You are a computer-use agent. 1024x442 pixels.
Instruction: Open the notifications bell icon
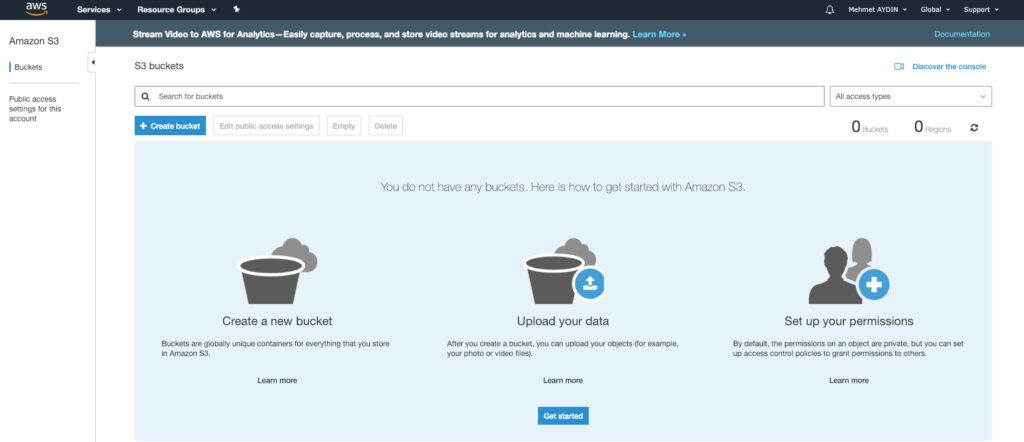coord(830,10)
